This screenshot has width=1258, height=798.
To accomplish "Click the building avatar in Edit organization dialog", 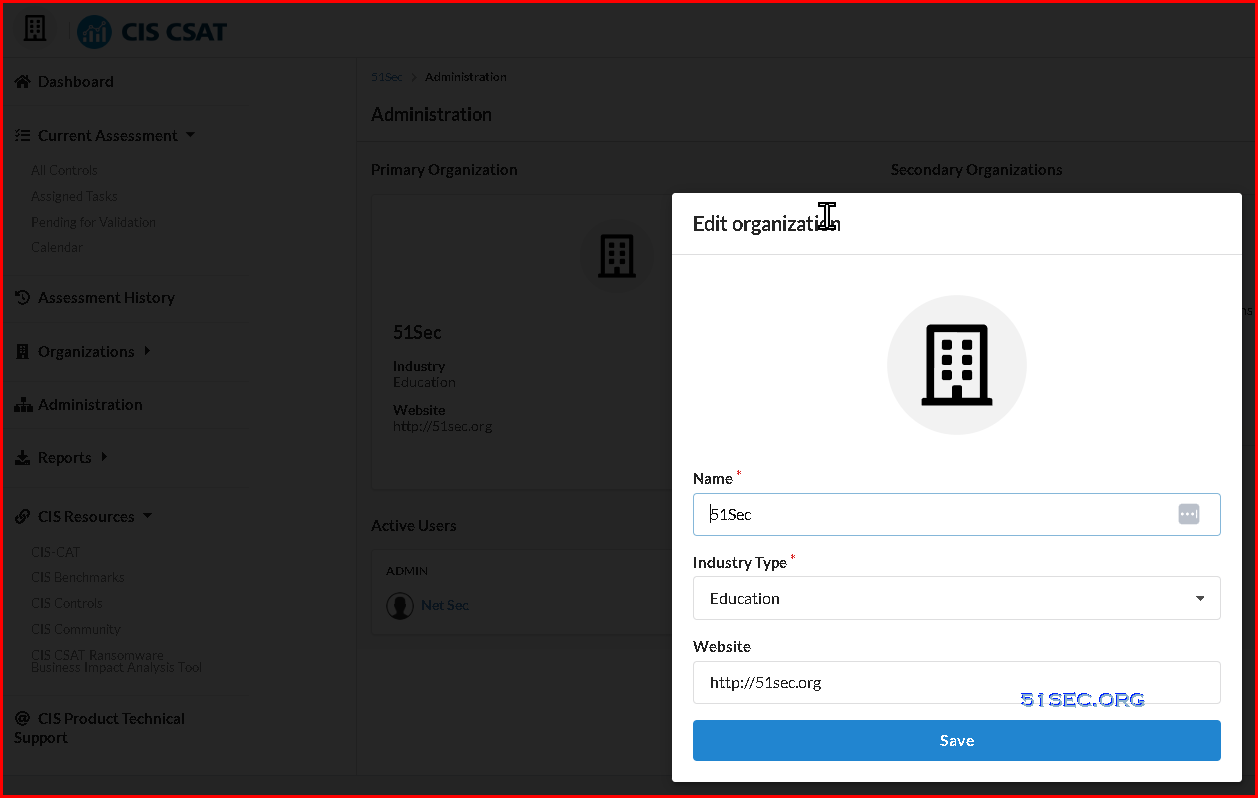I will click(x=957, y=365).
